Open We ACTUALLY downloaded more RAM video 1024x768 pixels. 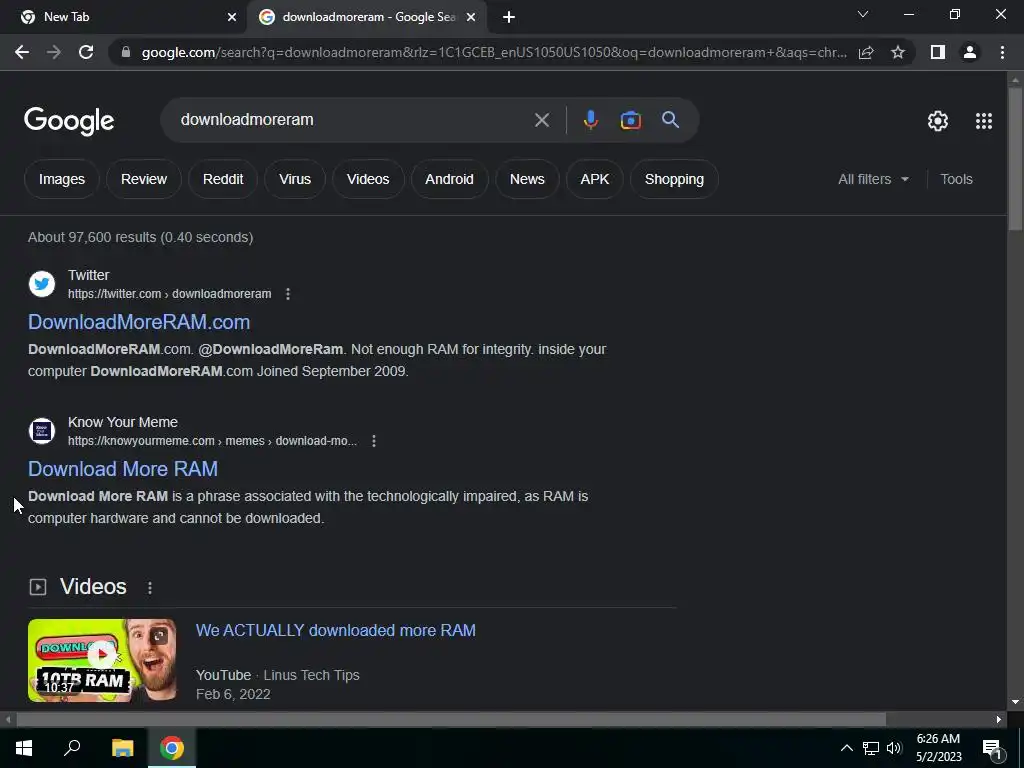(x=336, y=630)
